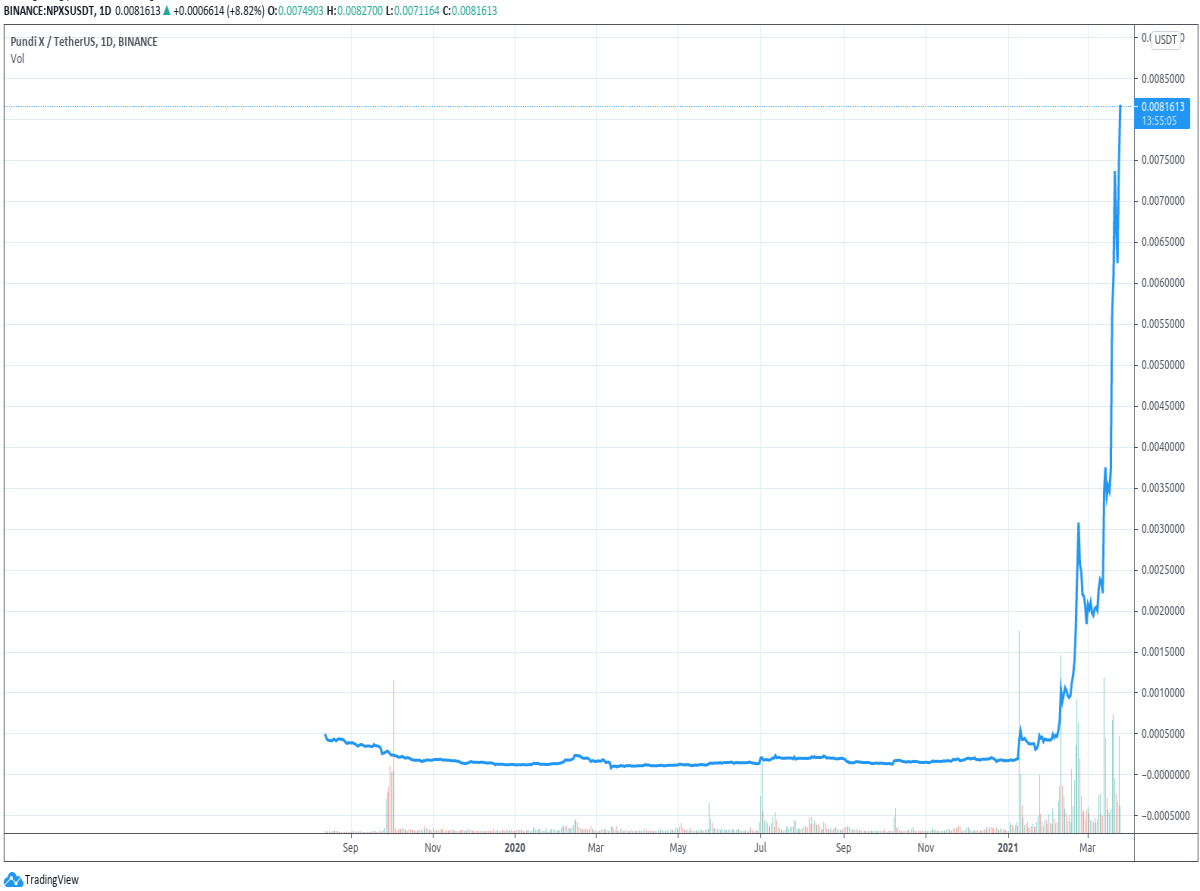Click the TradingView wordmark text
Image resolution: width=1200 pixels, height=891 pixels.
52,880
